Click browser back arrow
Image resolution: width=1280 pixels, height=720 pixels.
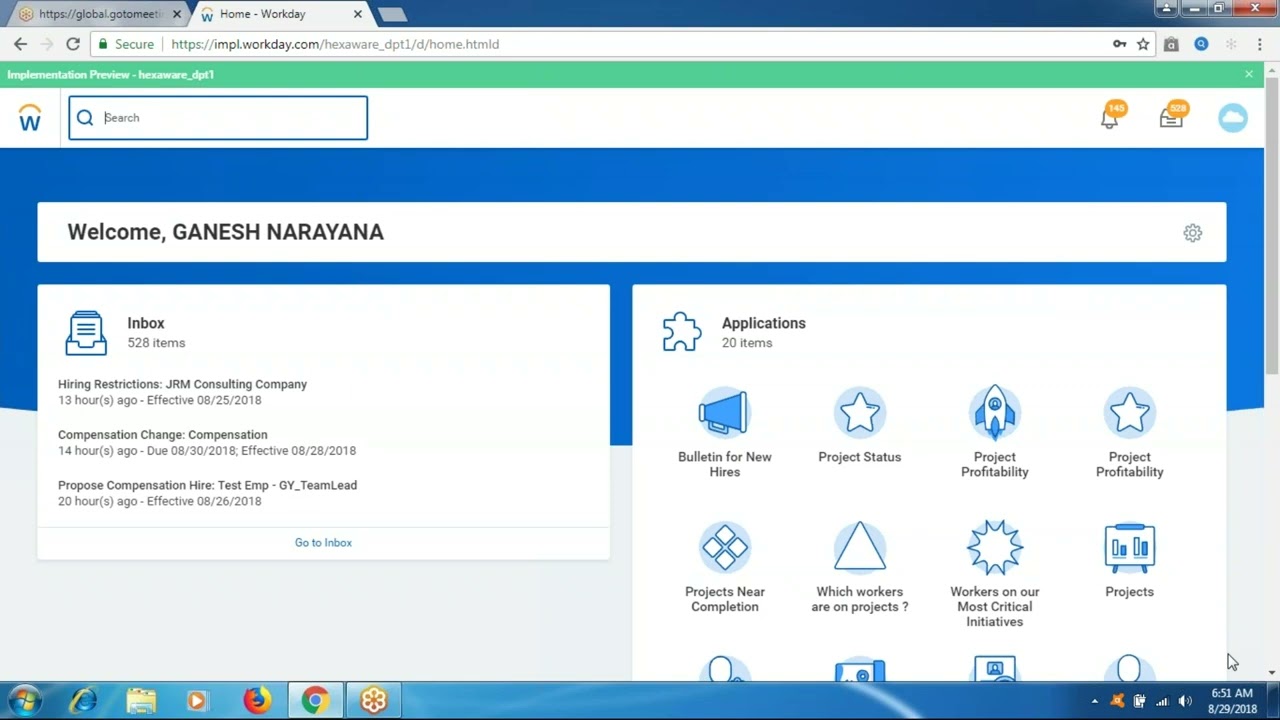20,44
